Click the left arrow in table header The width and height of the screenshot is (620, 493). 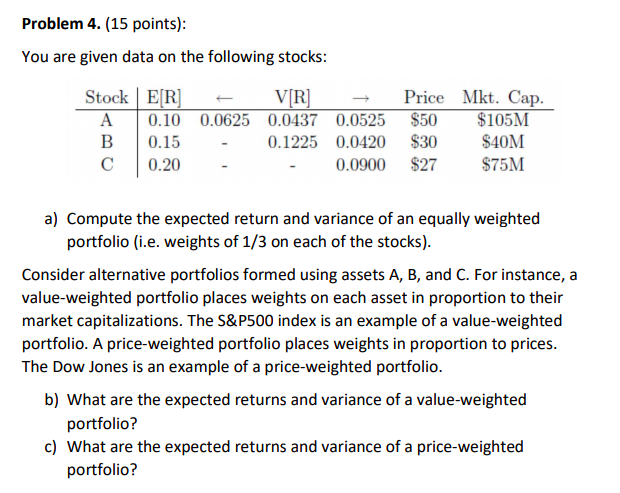(x=225, y=98)
